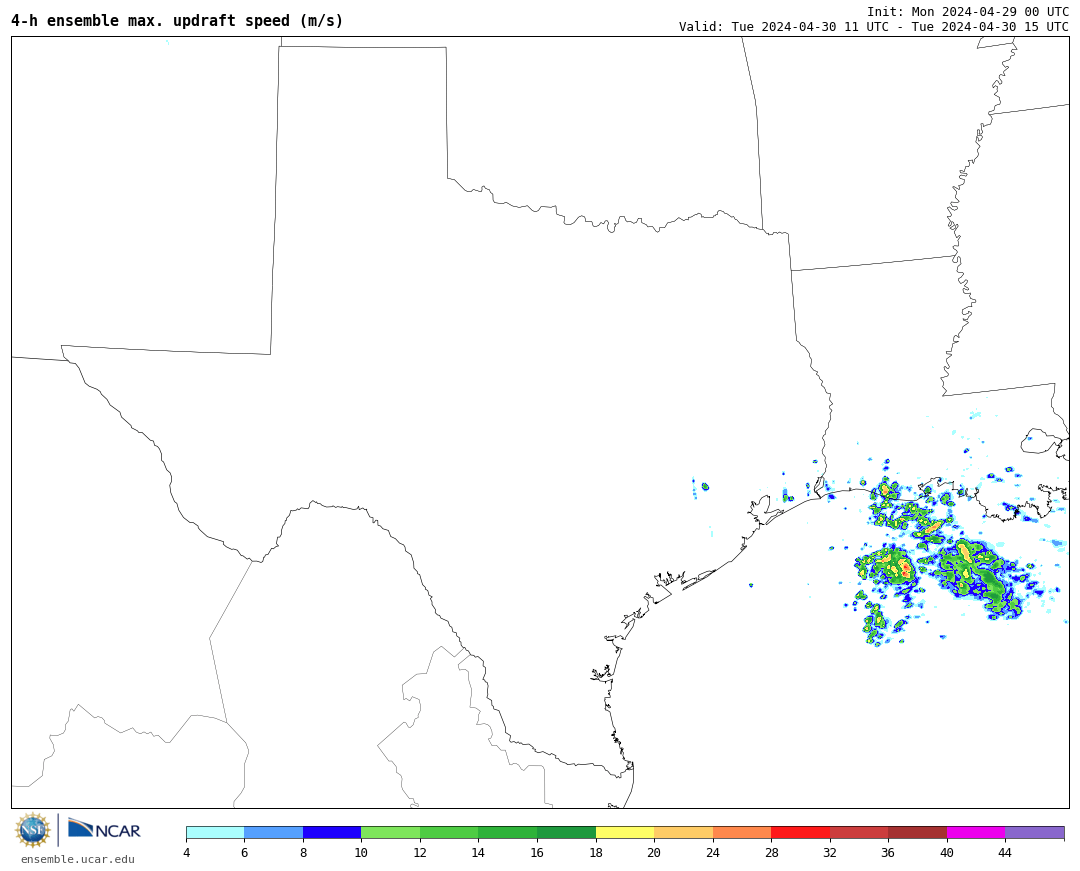
Task: Click colorbar tick label 44
Action: tap(1006, 852)
